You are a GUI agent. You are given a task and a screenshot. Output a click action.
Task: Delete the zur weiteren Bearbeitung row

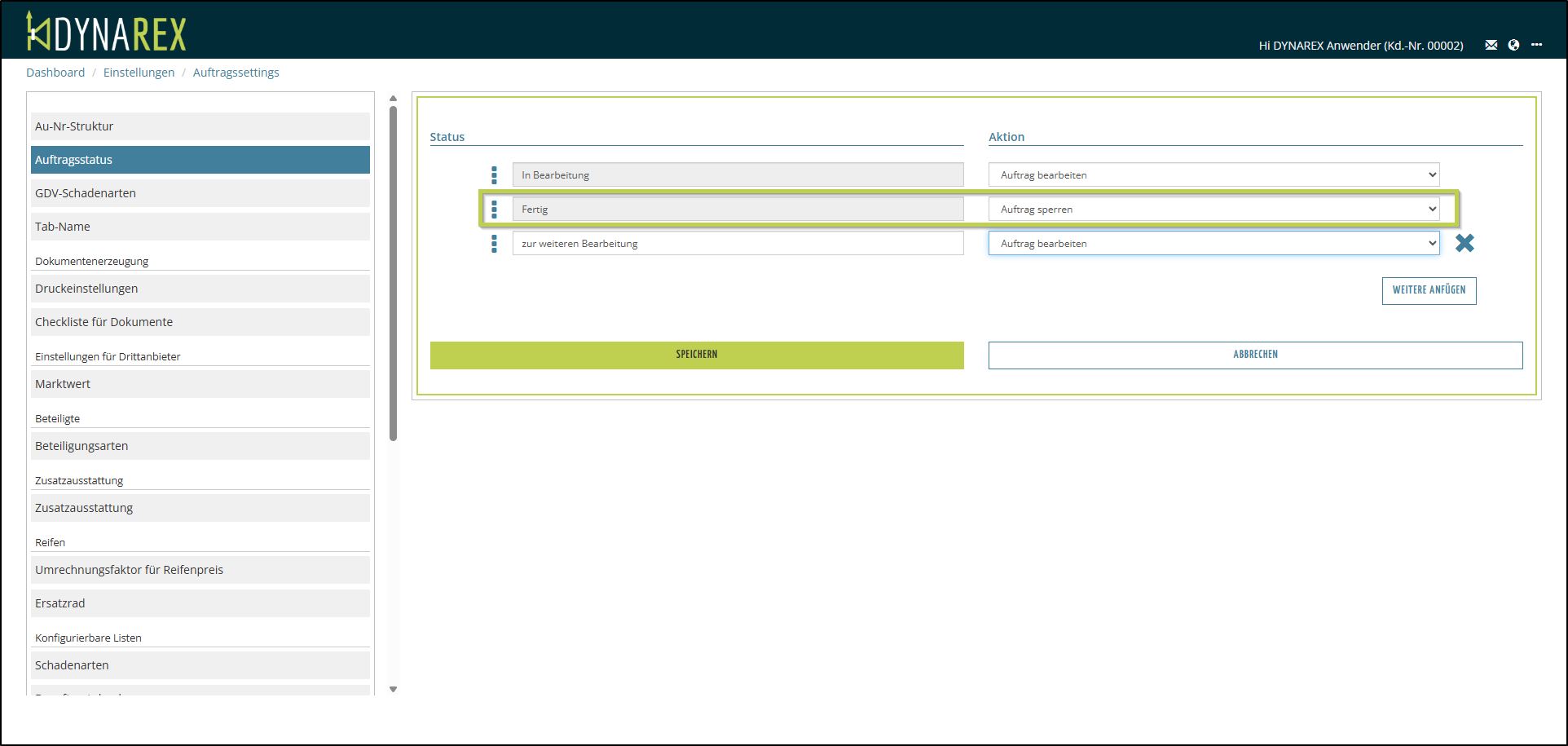1464,243
